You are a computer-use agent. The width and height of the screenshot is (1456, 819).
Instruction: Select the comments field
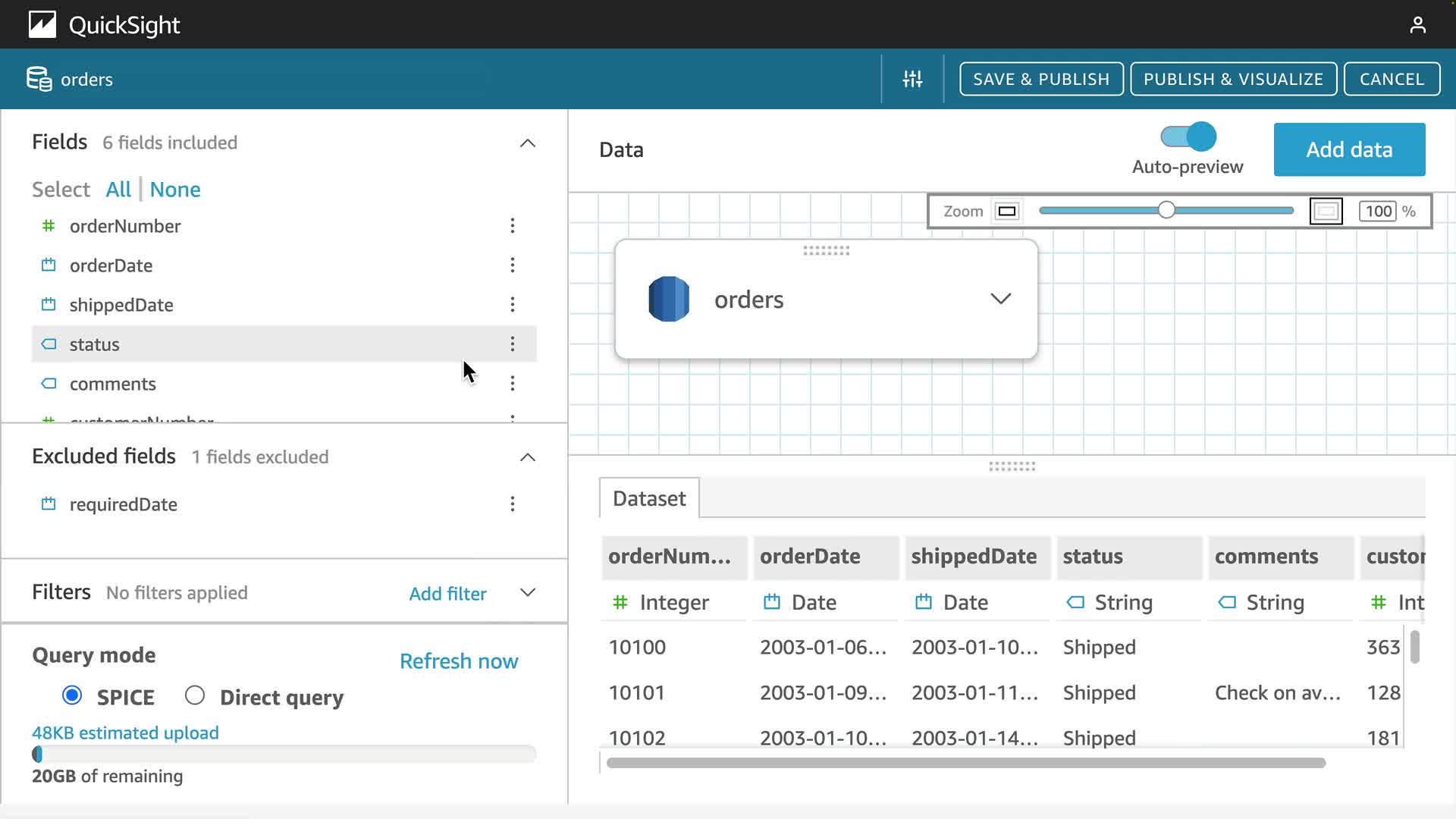(x=113, y=384)
